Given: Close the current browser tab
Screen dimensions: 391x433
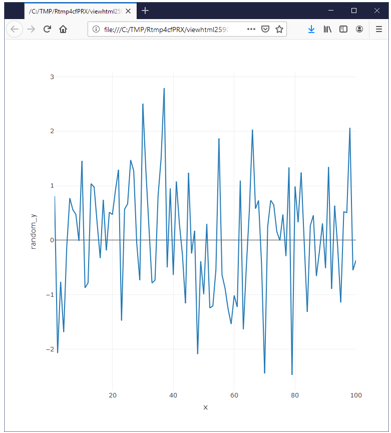Looking at the screenshot, I should [x=128, y=11].
